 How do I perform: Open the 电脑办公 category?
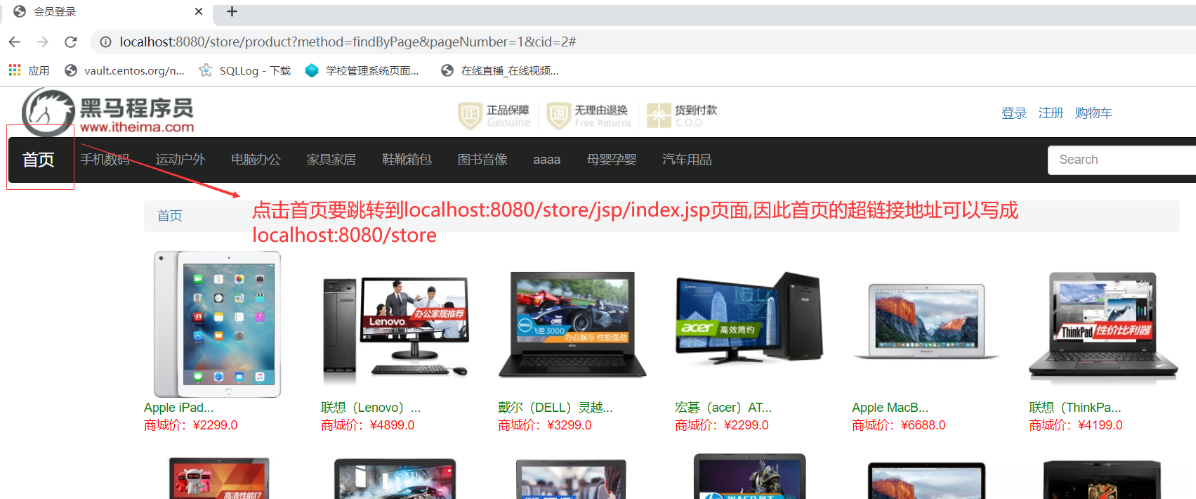[256, 159]
